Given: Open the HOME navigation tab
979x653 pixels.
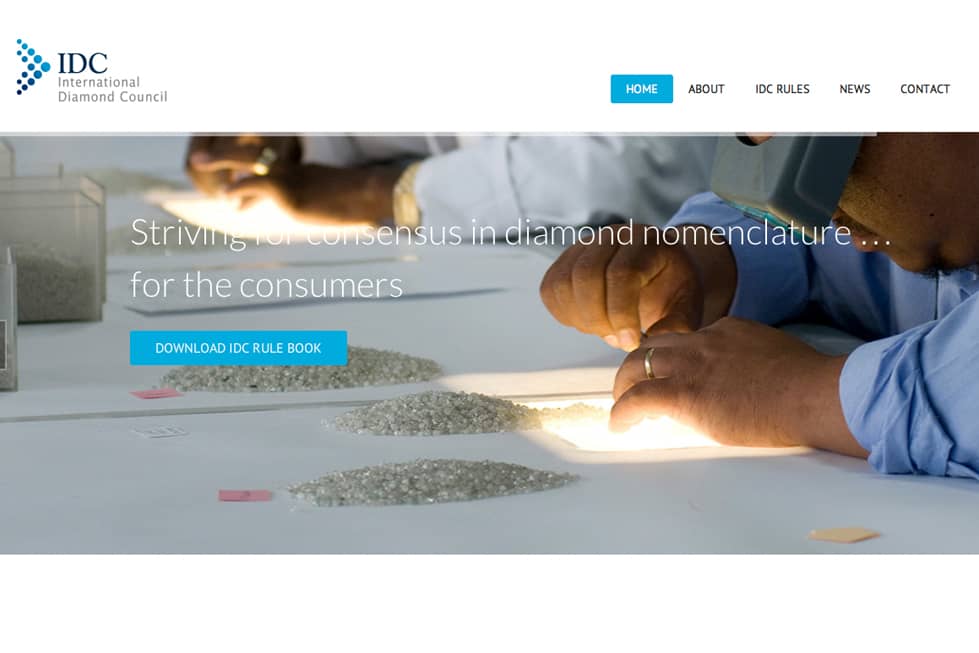Looking at the screenshot, I should [x=641, y=89].
